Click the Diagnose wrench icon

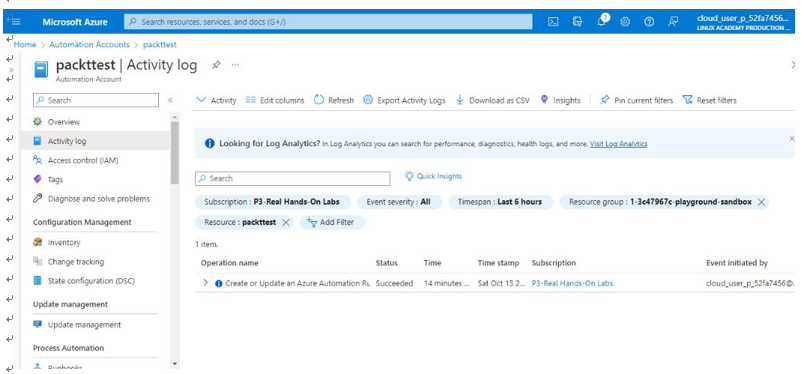(x=37, y=199)
